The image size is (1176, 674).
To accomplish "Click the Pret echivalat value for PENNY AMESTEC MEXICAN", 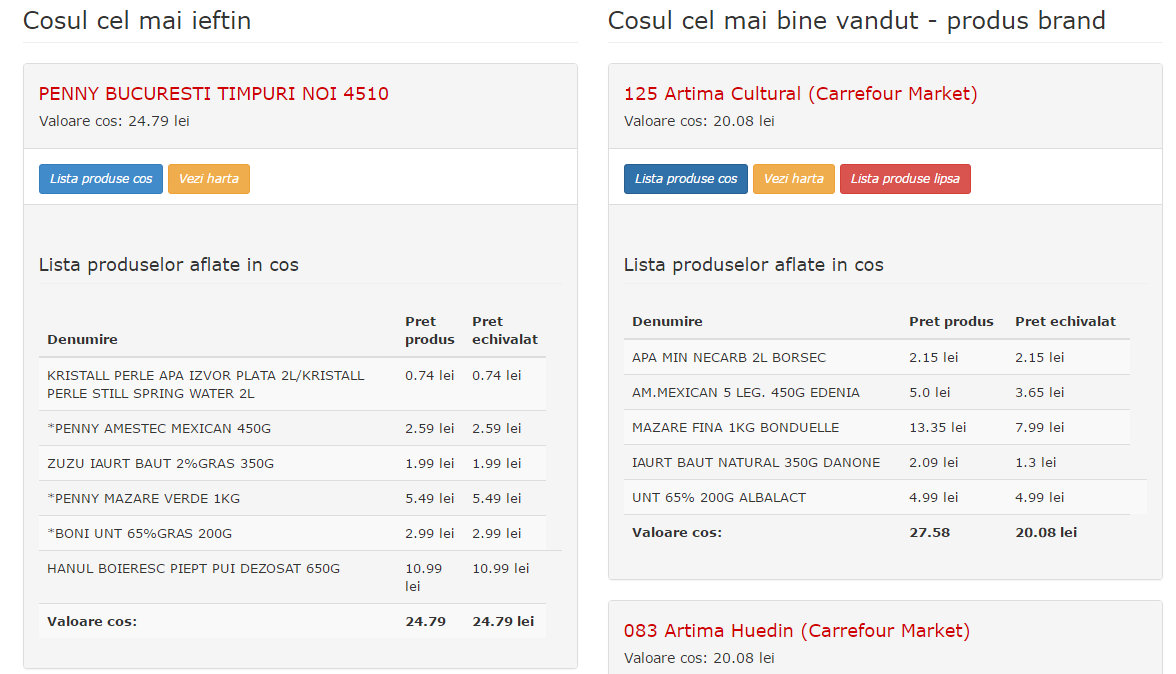I will tap(496, 429).
